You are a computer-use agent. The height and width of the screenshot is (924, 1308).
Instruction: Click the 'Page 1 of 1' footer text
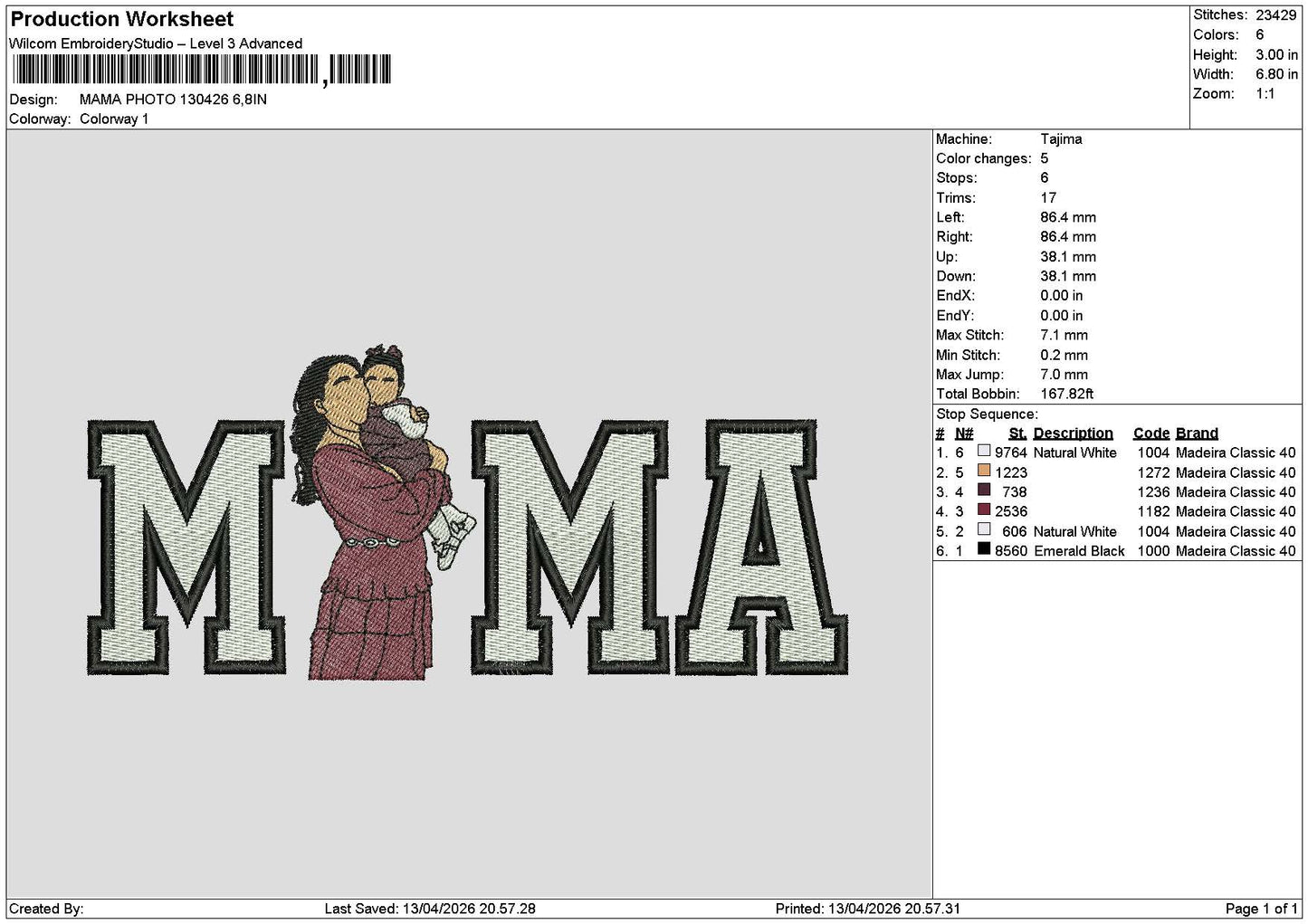[1262, 909]
